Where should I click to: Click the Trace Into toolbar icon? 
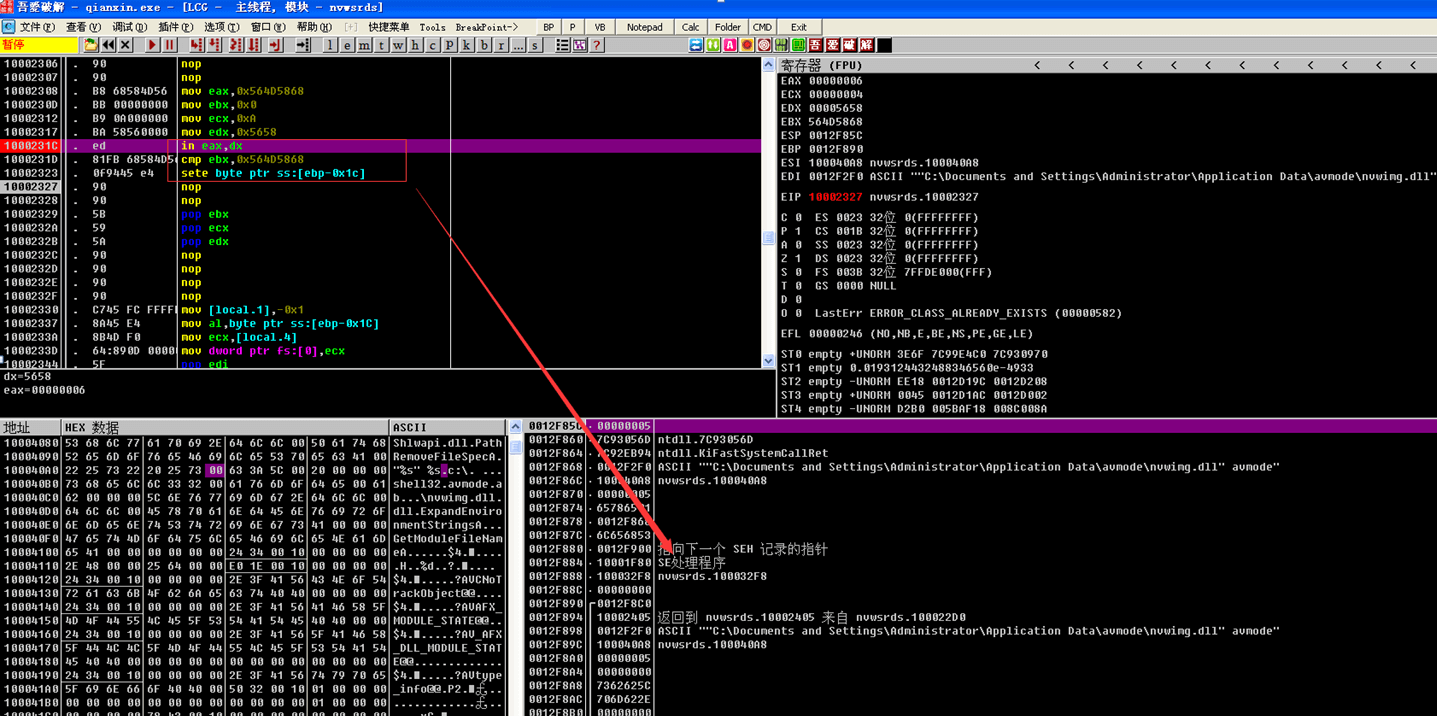click(x=236, y=45)
